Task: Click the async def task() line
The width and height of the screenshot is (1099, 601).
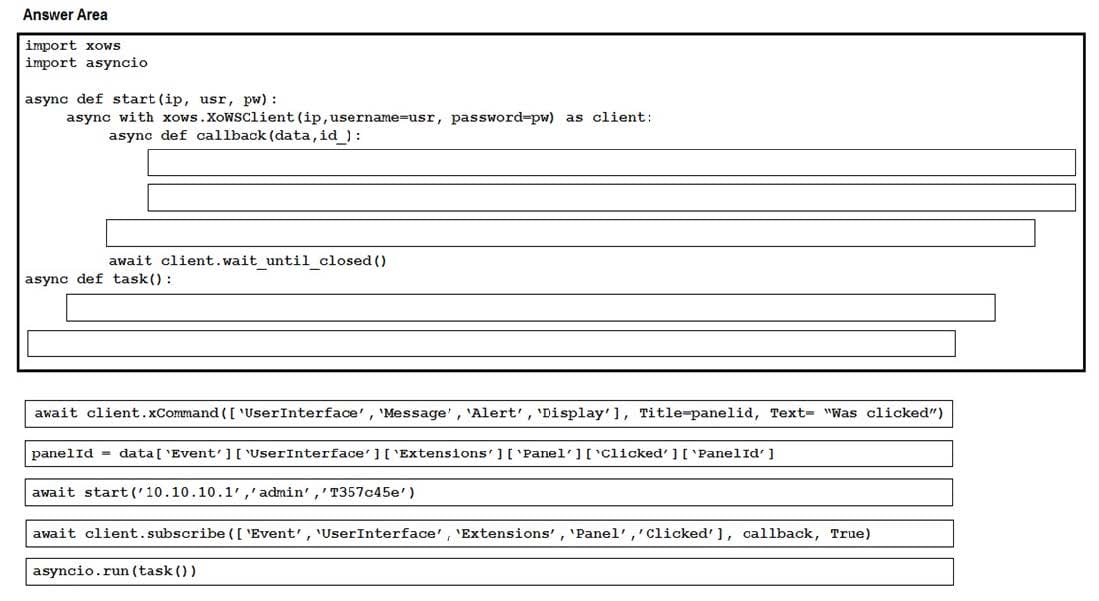Action: (x=98, y=279)
